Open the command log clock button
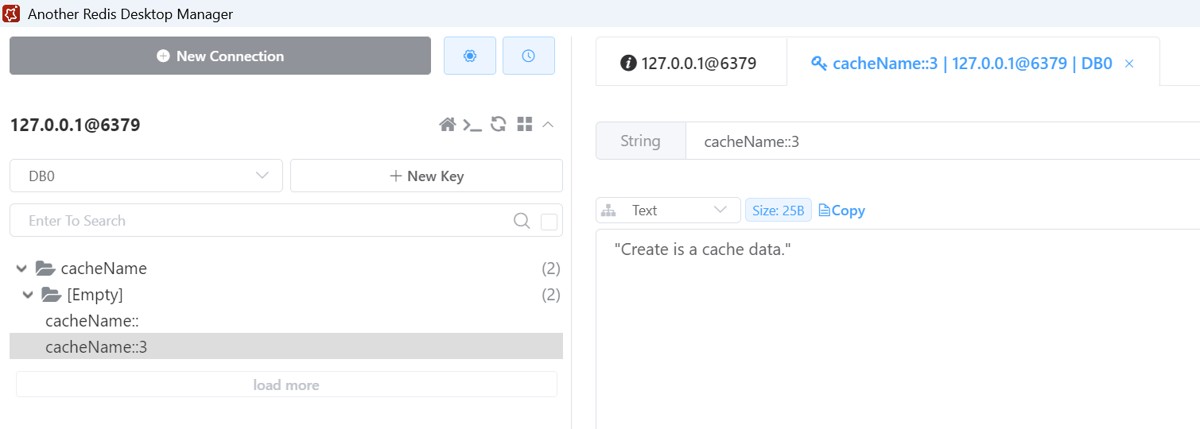Screen dimensions: 1200x429 point(528,56)
